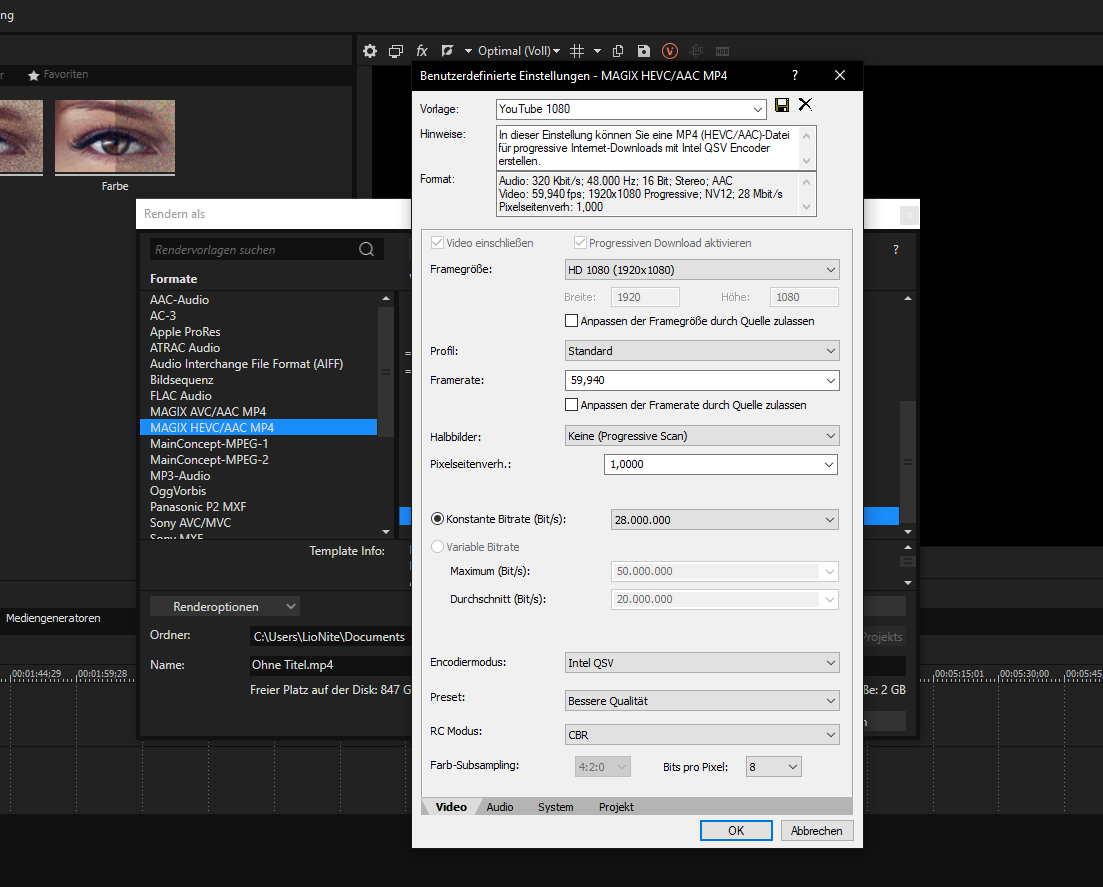The height and width of the screenshot is (887, 1103).
Task: Switch to the Video tab
Action: (x=451, y=807)
